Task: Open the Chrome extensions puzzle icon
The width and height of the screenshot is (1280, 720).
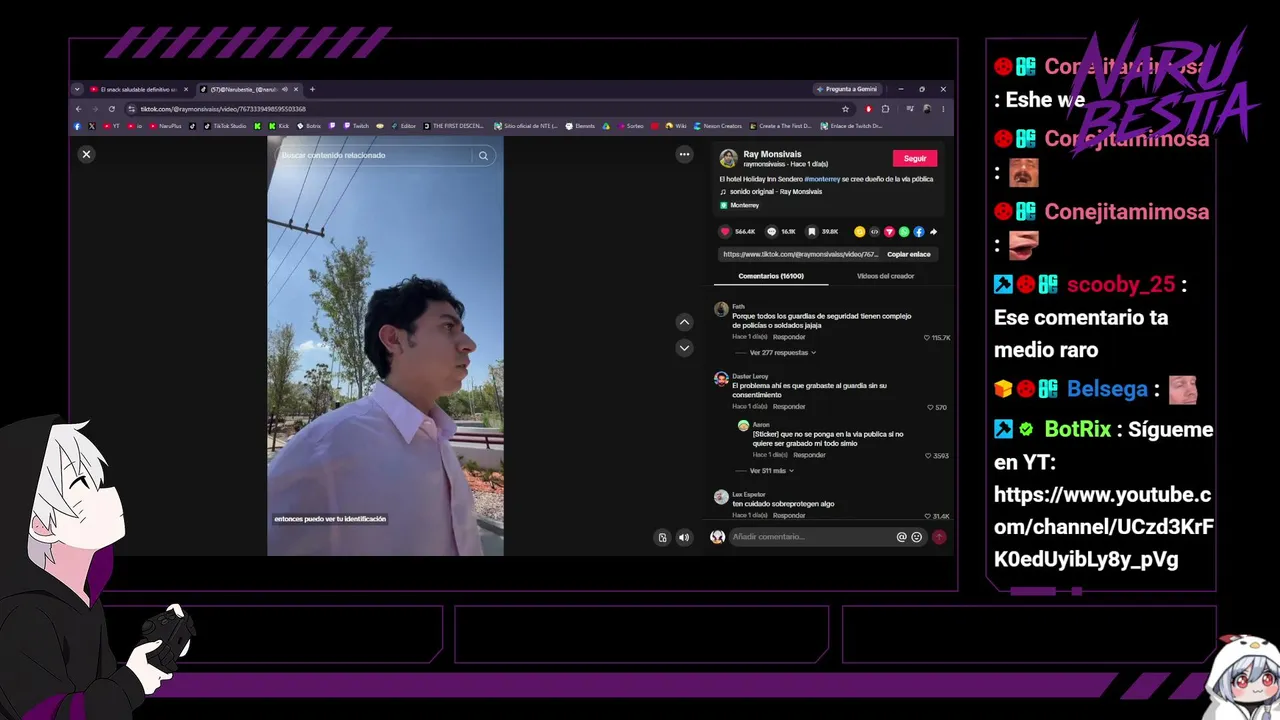Action: pyautogui.click(x=885, y=109)
